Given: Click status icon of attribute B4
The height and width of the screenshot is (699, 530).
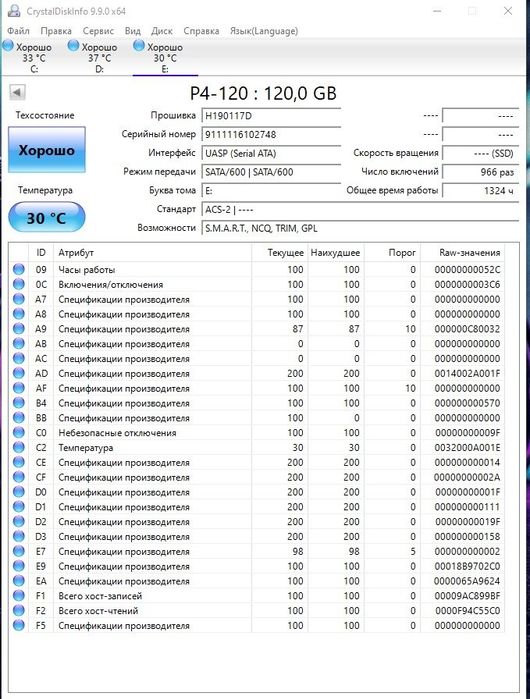Looking at the screenshot, I should coord(19,403).
